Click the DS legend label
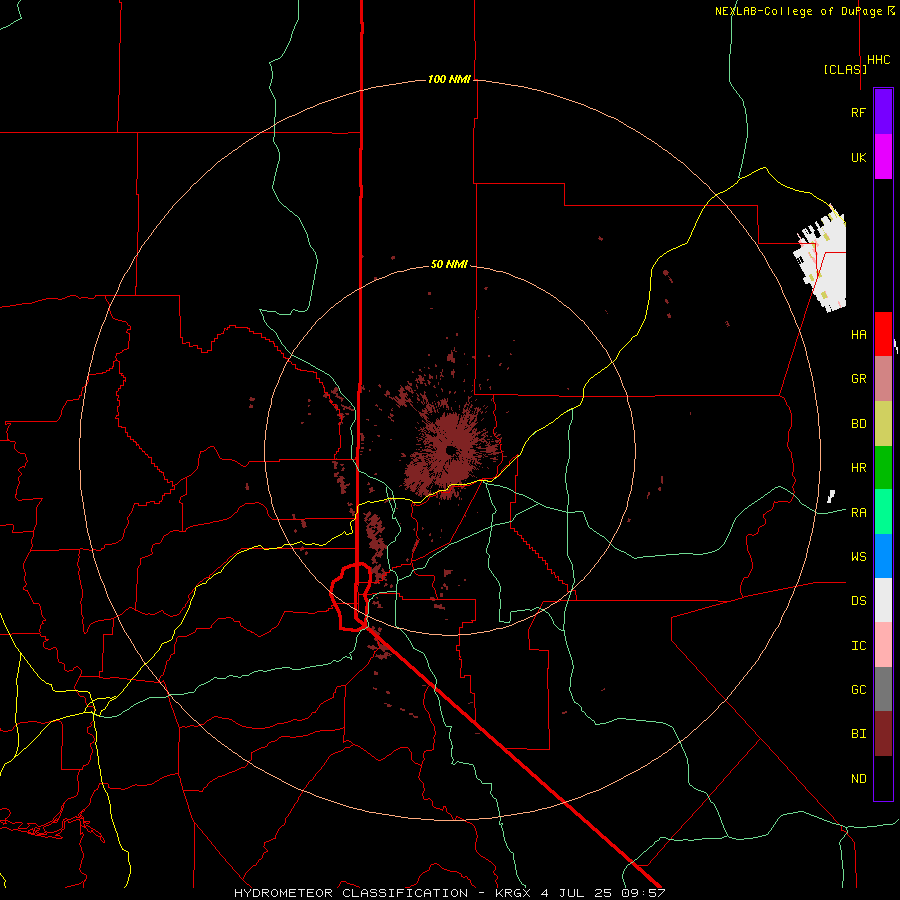The image size is (900, 900). [x=858, y=601]
